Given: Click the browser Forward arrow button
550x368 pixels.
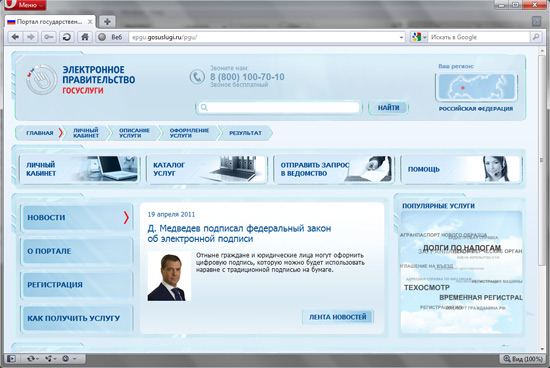Looking at the screenshot, I should 31,37.
